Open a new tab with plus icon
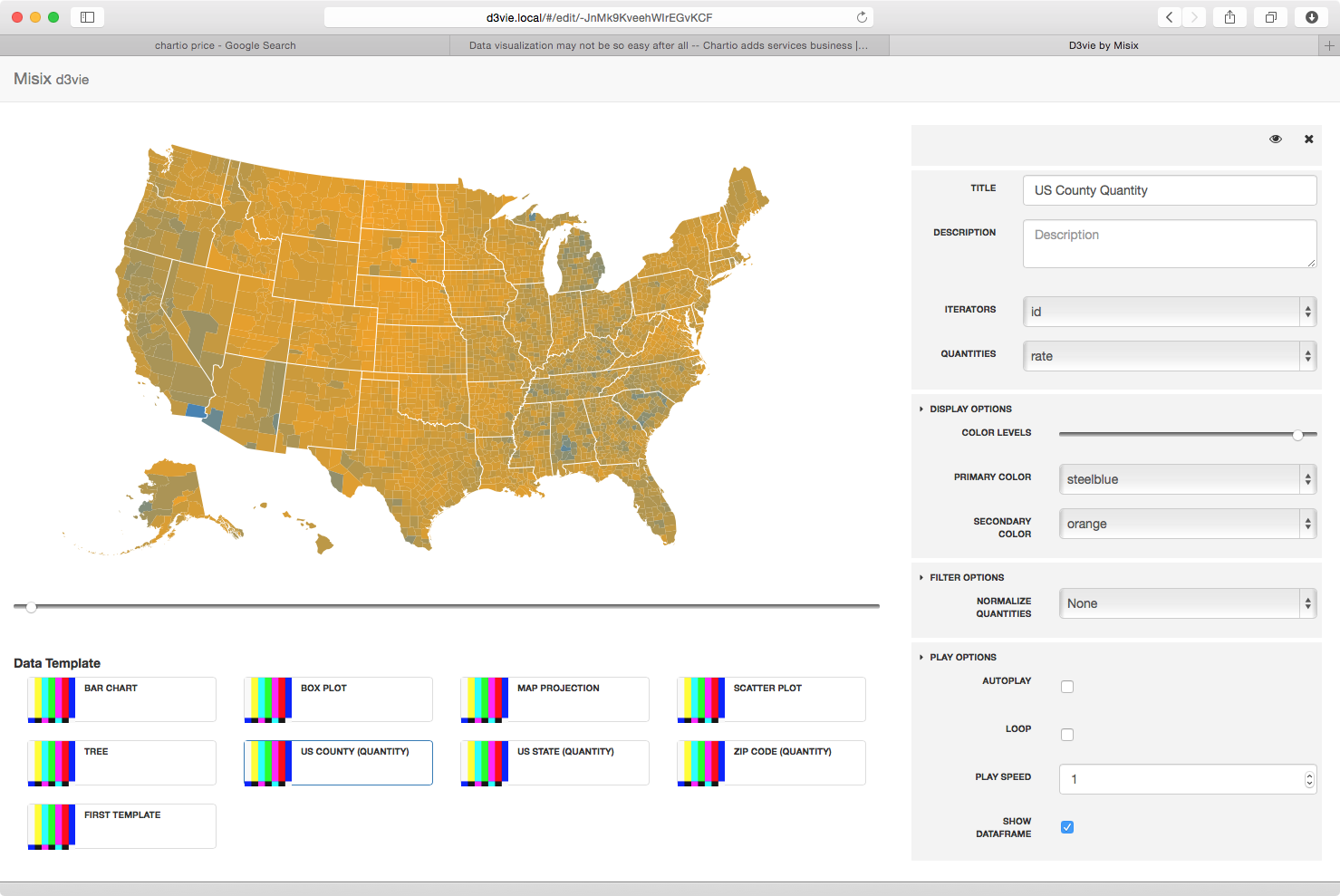Image resolution: width=1340 pixels, height=896 pixels. click(x=1329, y=45)
